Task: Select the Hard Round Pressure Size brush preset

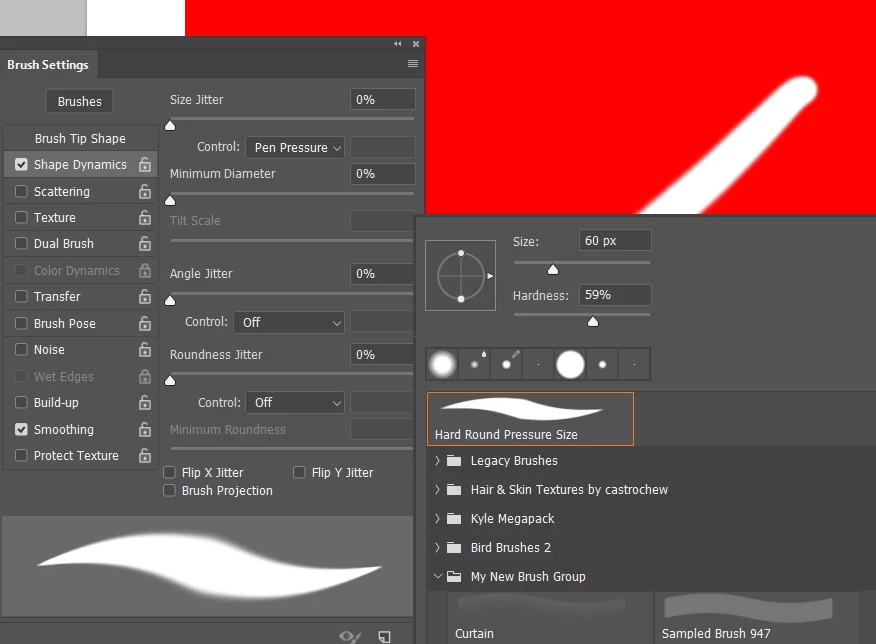Action: pos(530,419)
